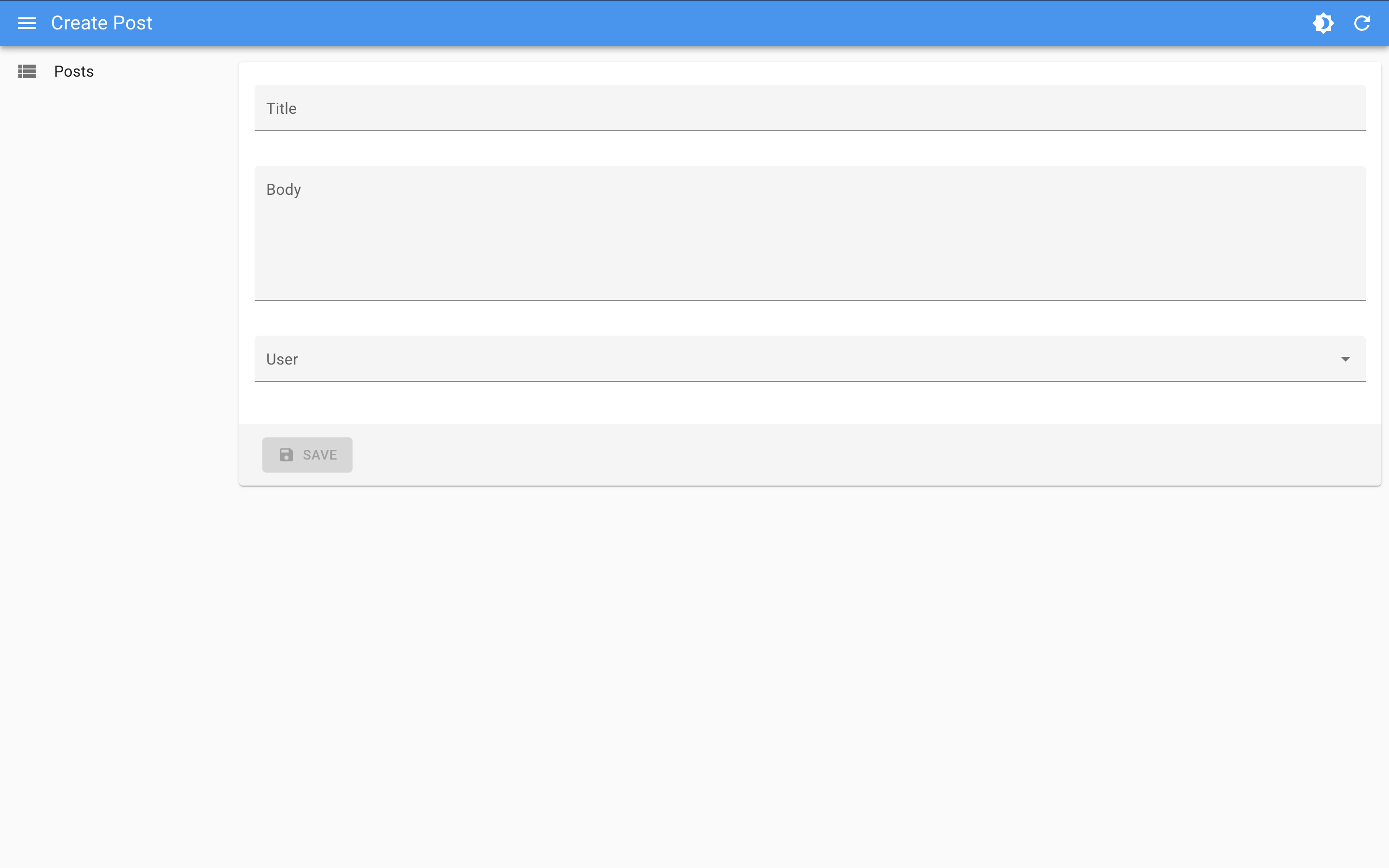Click the refresh icon in app bar

pyautogui.click(x=1362, y=23)
